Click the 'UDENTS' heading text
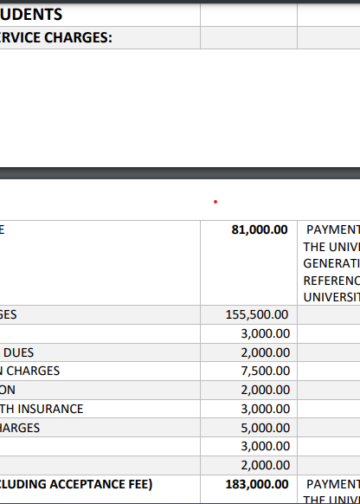This screenshot has width=360, height=504. (31, 14)
